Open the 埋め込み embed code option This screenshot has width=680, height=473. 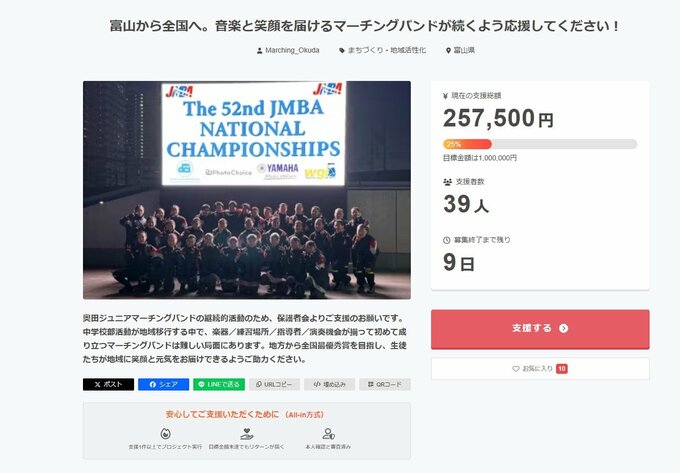(x=329, y=384)
